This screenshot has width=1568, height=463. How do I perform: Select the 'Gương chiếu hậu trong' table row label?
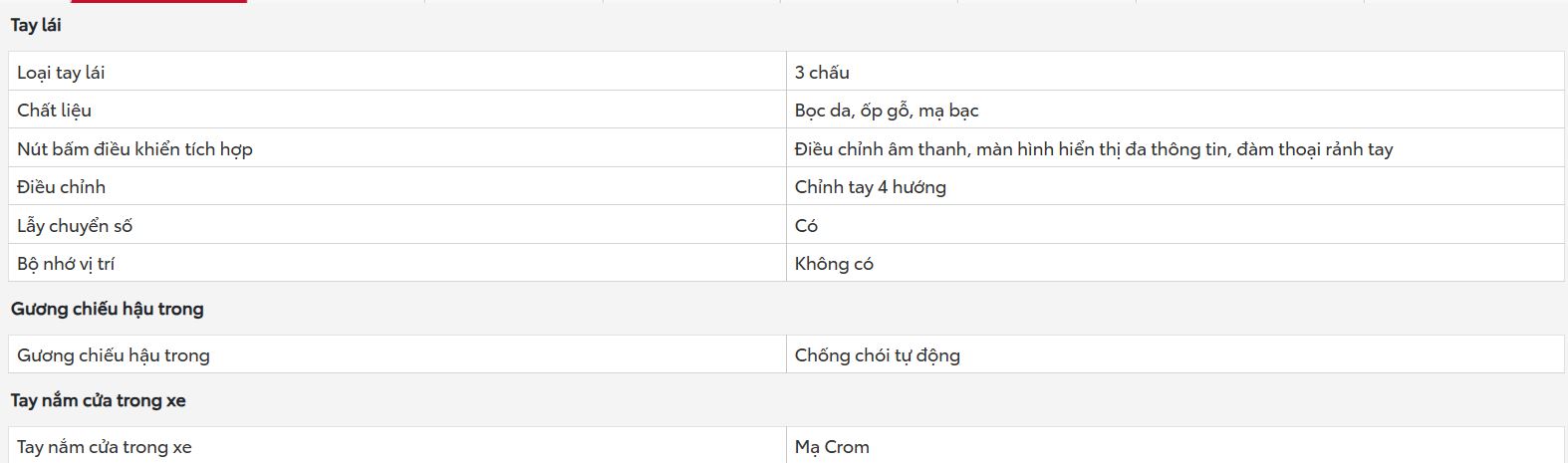114,355
